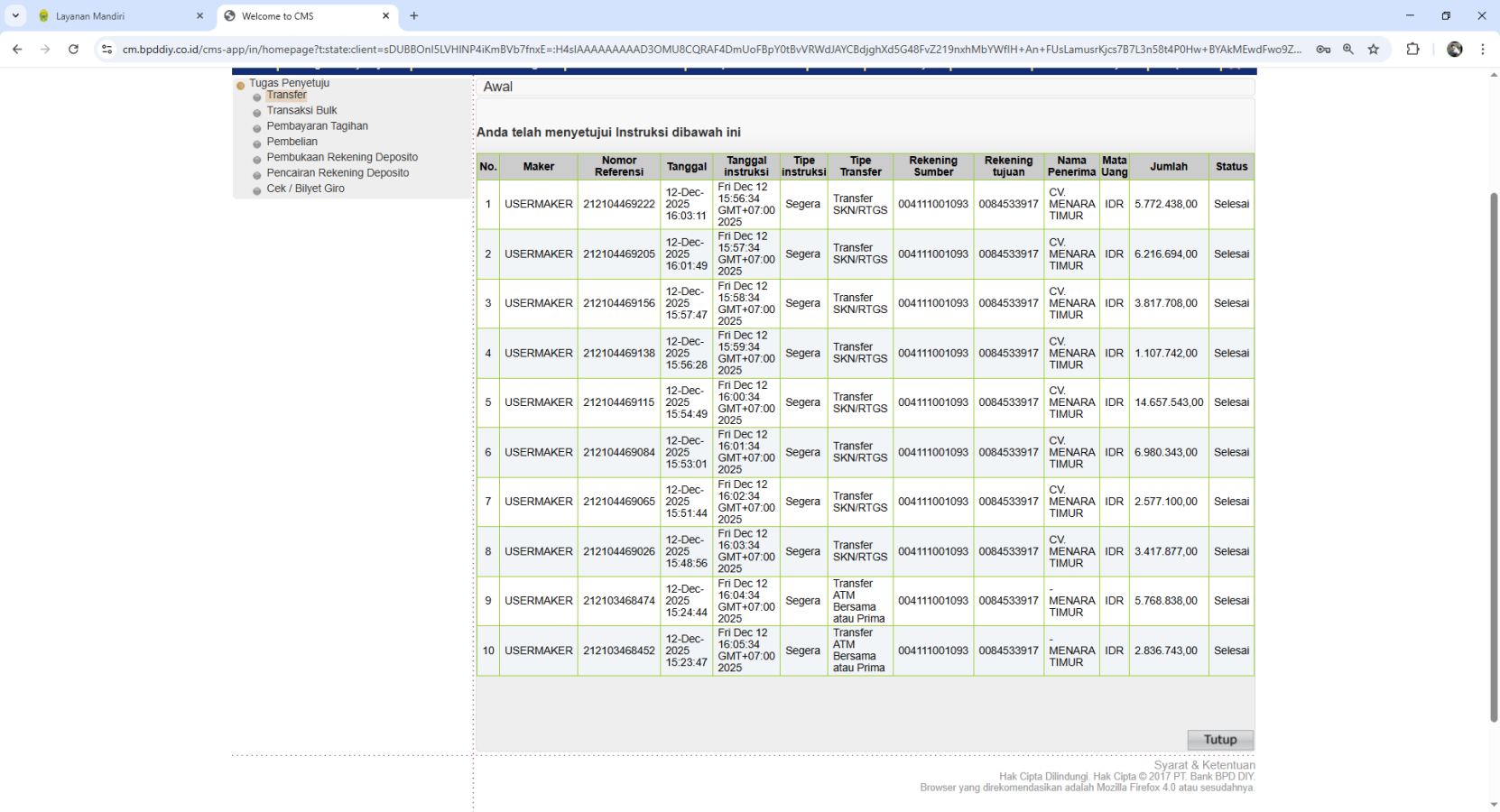View site information icon in address bar
The height and width of the screenshot is (812, 1500).
pyautogui.click(x=106, y=50)
